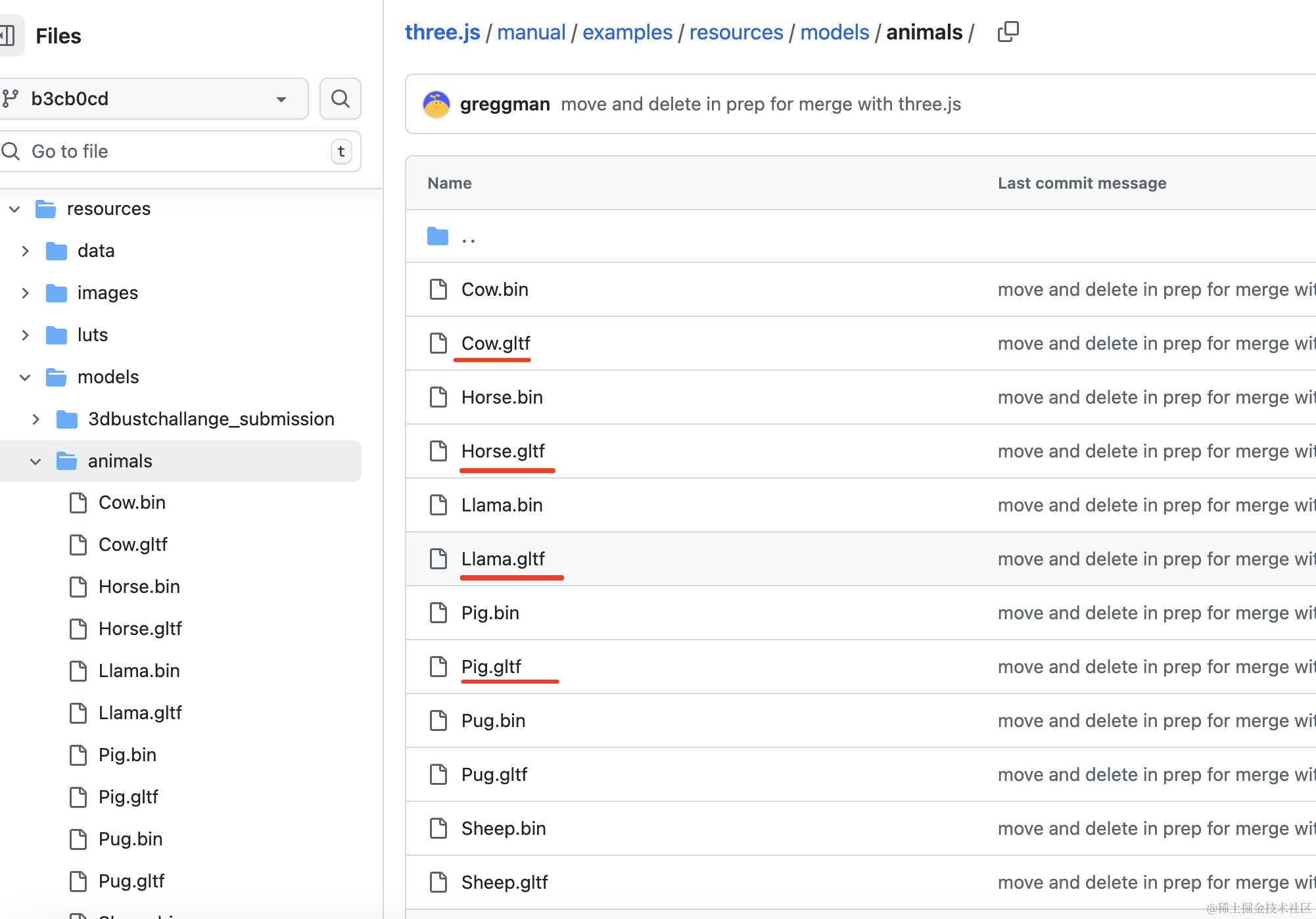Image resolution: width=1316 pixels, height=919 pixels.
Task: Open Llama.gltf in the file table
Action: pyautogui.click(x=503, y=559)
